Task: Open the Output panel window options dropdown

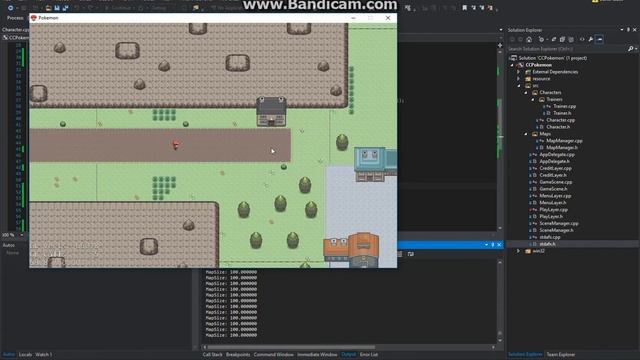Action: (486, 244)
